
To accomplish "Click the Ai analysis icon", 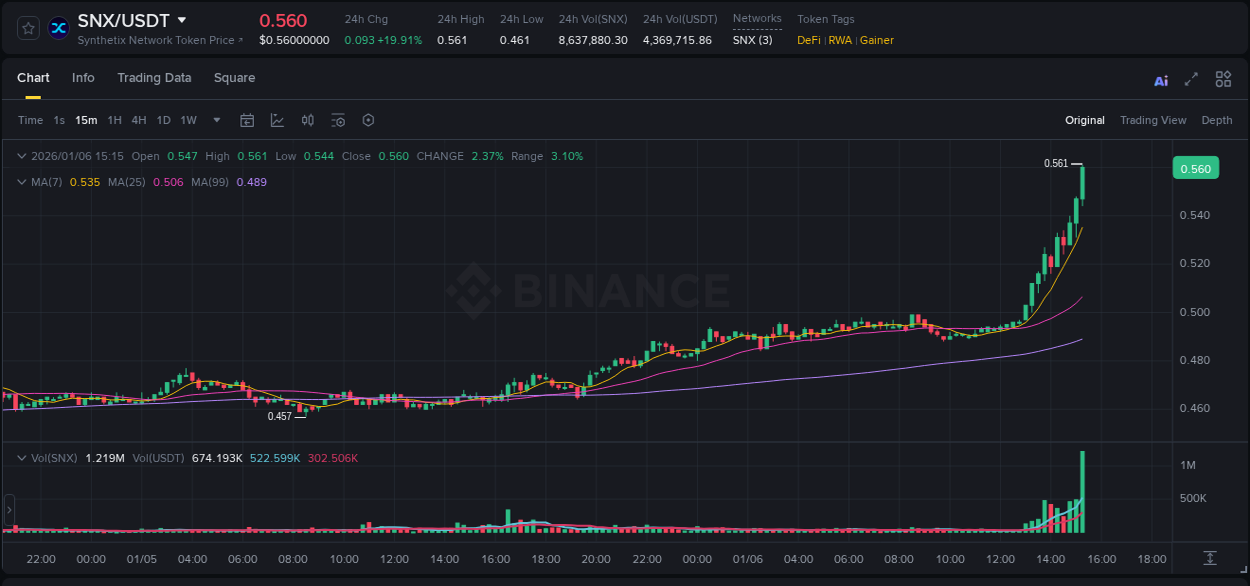I will tap(1160, 78).
